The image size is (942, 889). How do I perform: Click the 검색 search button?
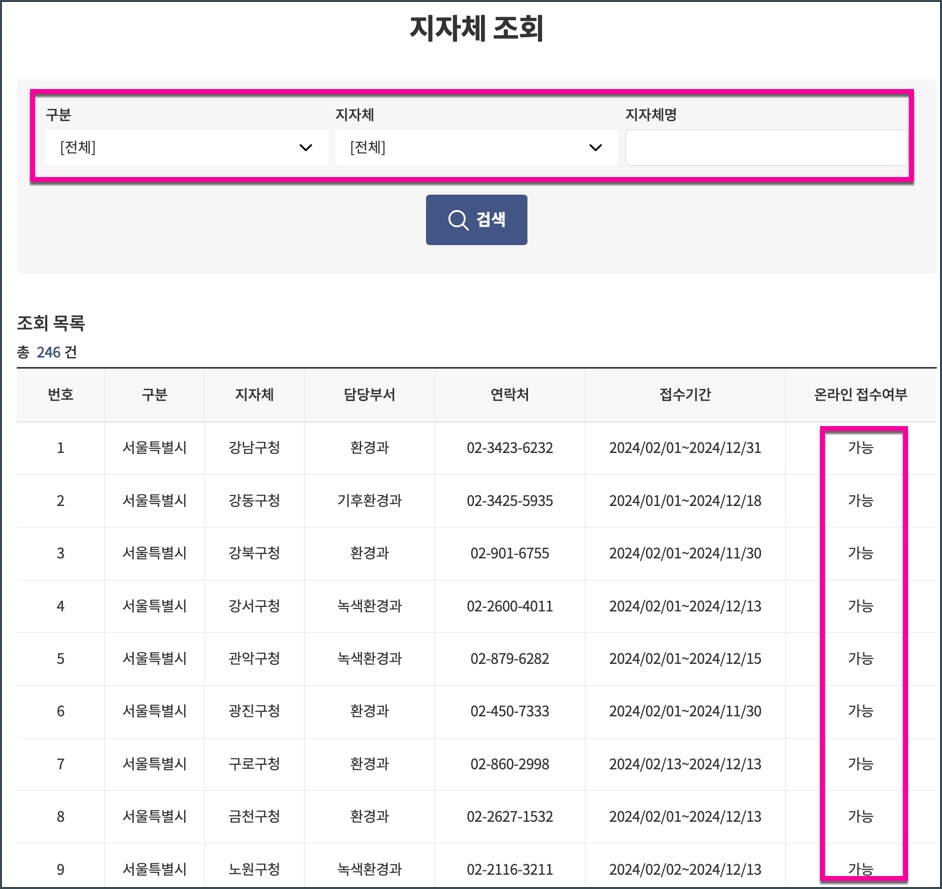point(476,220)
